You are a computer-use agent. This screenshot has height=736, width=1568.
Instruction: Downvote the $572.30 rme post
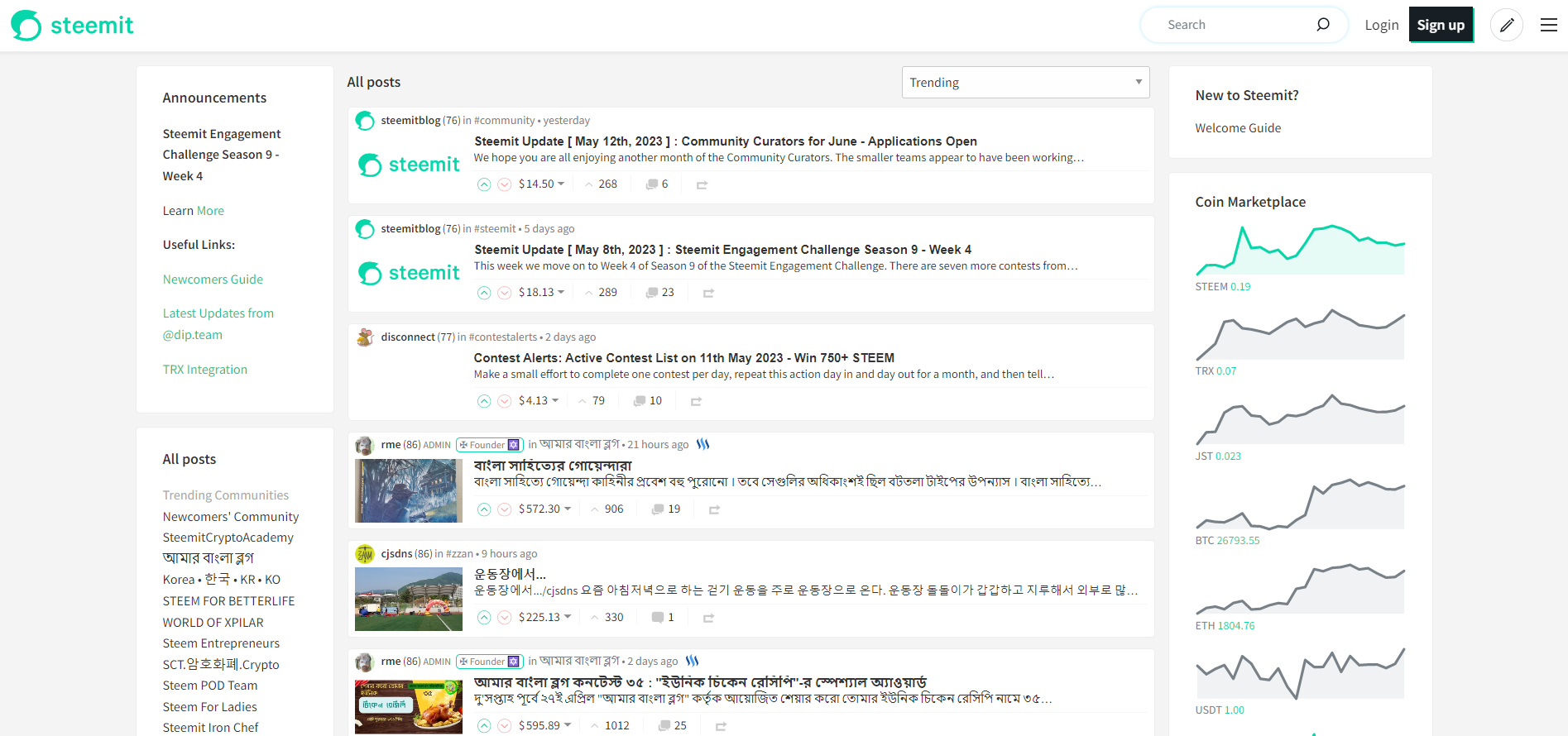point(505,509)
